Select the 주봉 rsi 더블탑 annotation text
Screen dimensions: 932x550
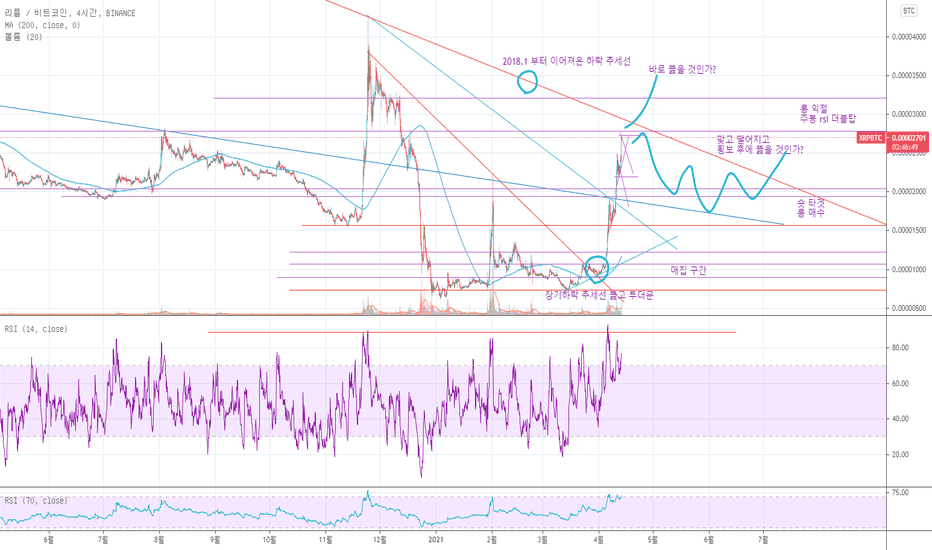pyautogui.click(x=827, y=118)
